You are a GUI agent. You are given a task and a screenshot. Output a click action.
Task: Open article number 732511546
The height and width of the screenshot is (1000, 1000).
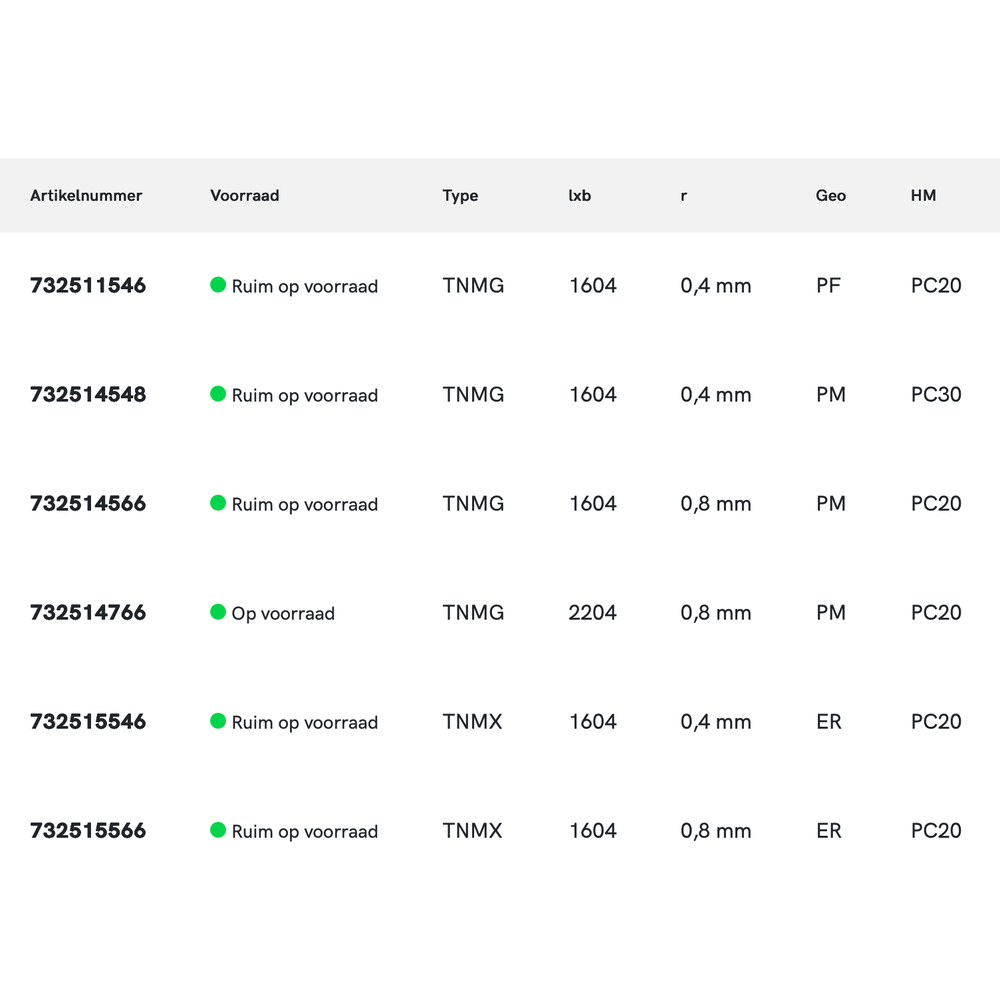tap(88, 286)
